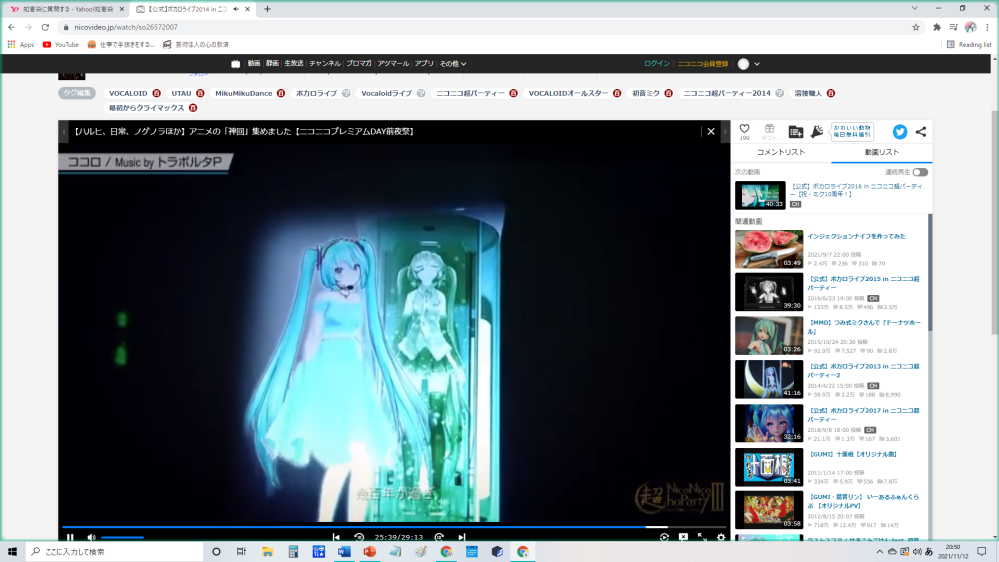Open Chrome tab search dropdown
The width and height of the screenshot is (999, 562).
[914, 9]
